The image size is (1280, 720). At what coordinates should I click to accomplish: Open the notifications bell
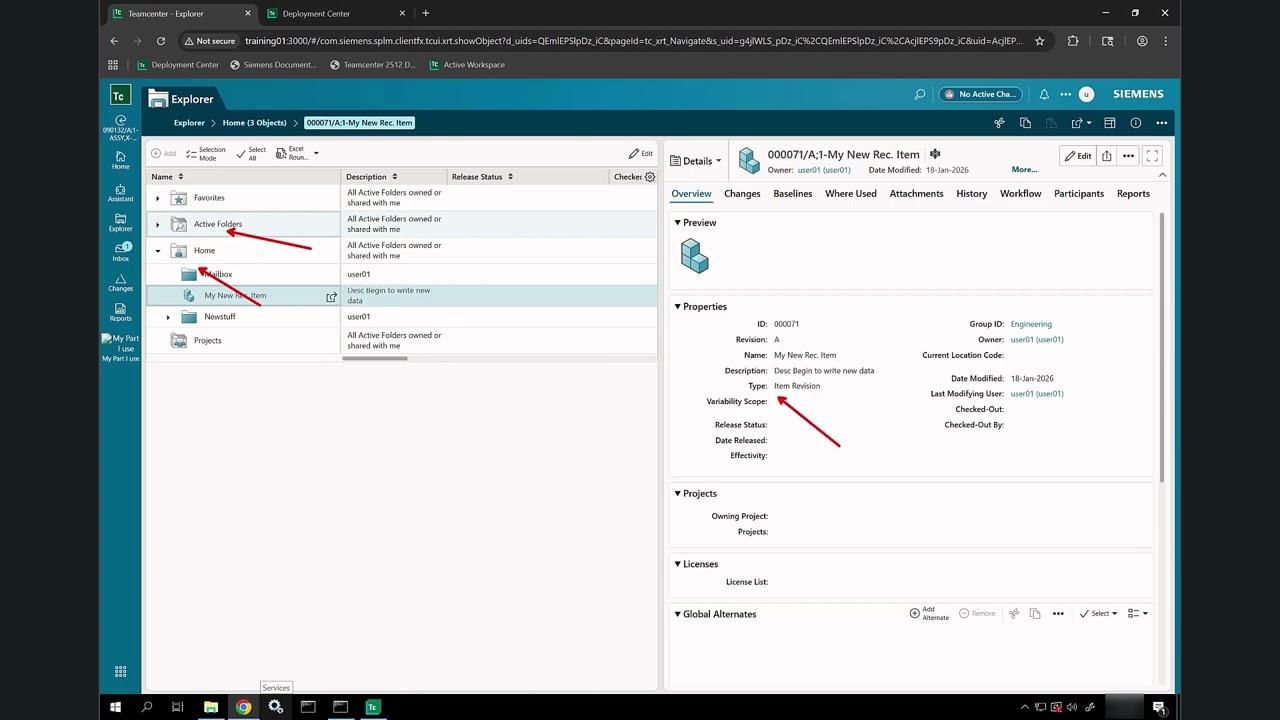point(1044,94)
